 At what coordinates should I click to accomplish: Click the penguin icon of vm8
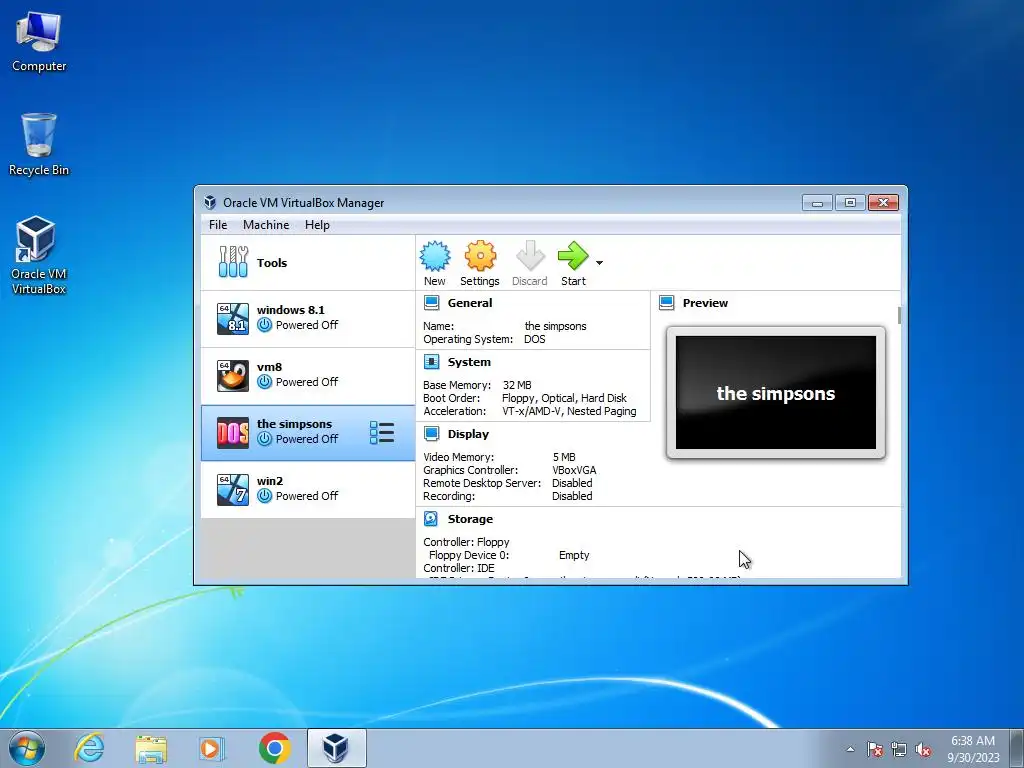coord(232,376)
